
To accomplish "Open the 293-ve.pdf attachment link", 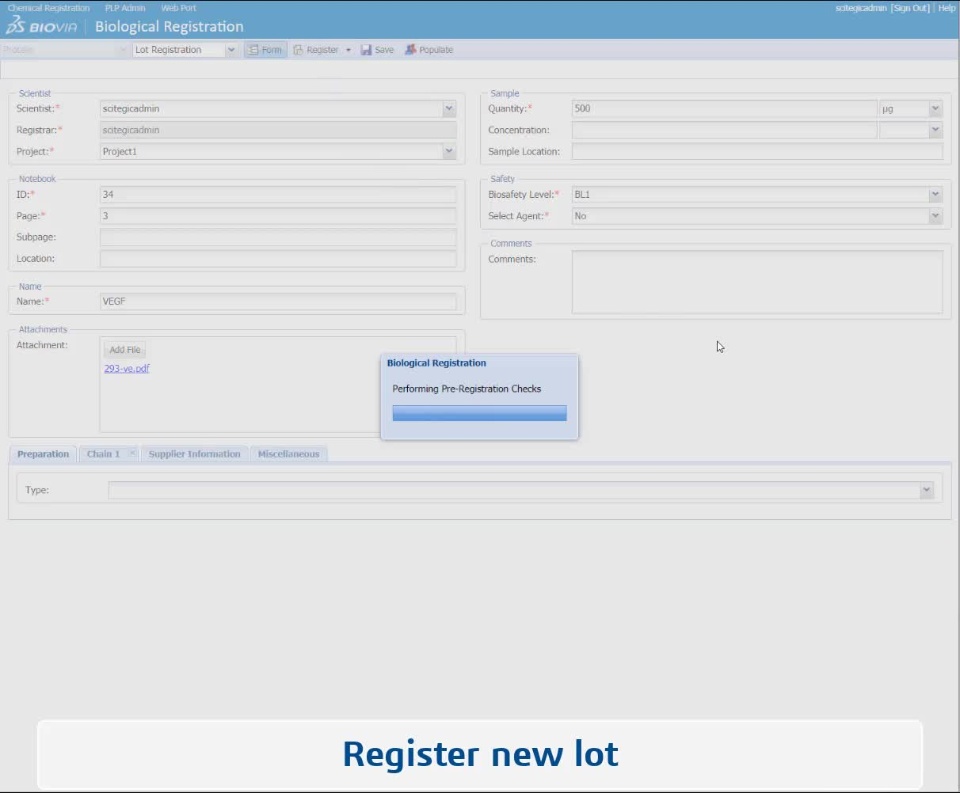I will point(127,368).
